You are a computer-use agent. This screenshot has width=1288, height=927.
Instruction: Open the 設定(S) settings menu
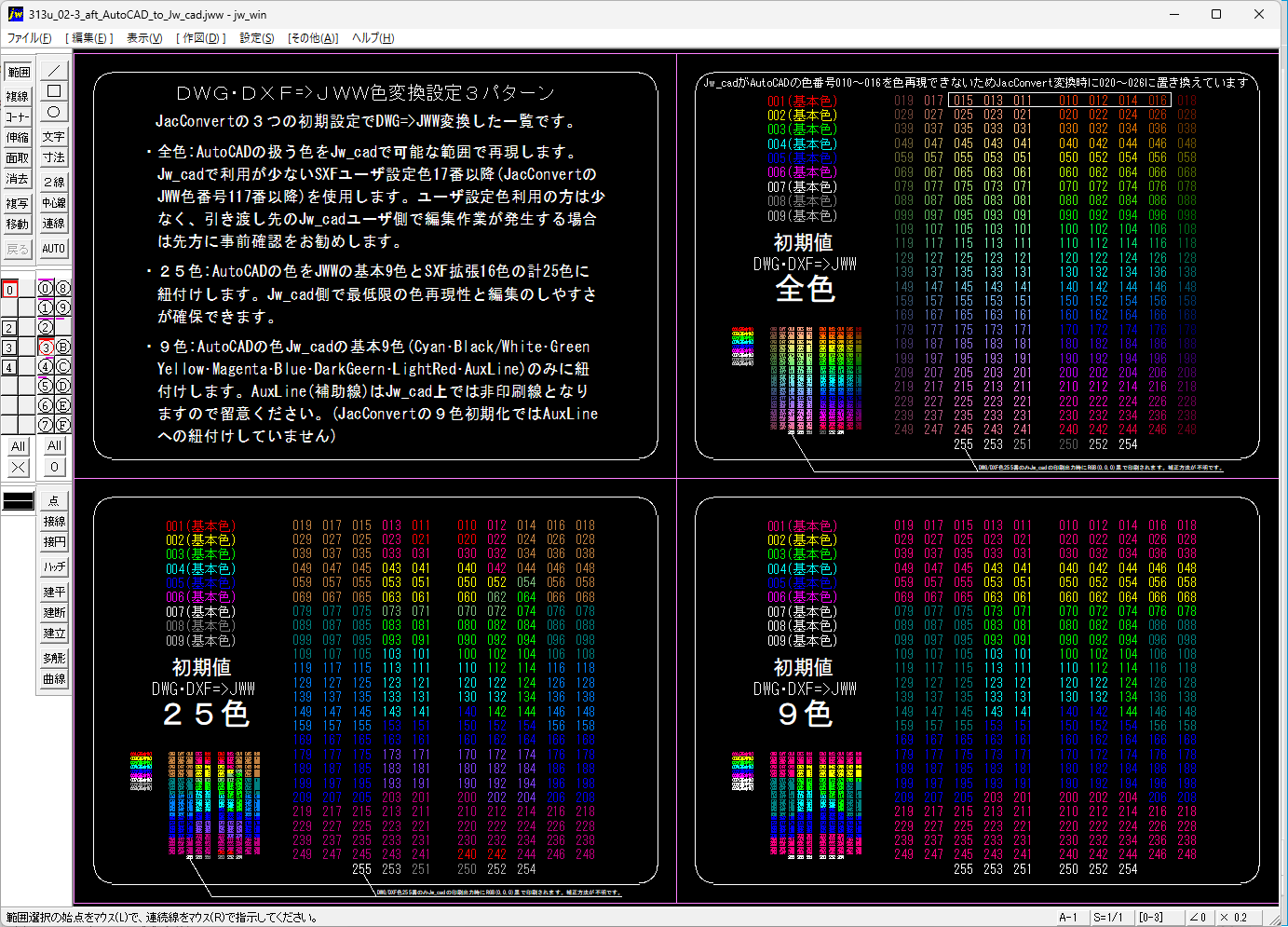coord(257,38)
